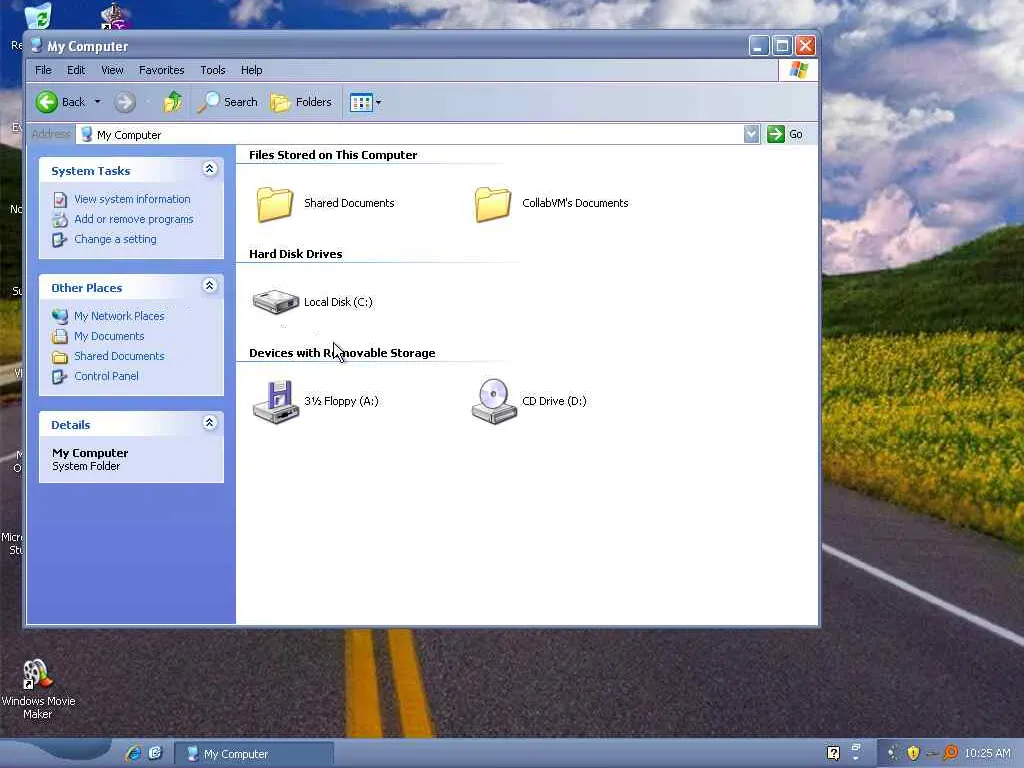Viewport: 1024px width, 768px height.
Task: Click the green Back arrow button
Action: click(x=47, y=102)
